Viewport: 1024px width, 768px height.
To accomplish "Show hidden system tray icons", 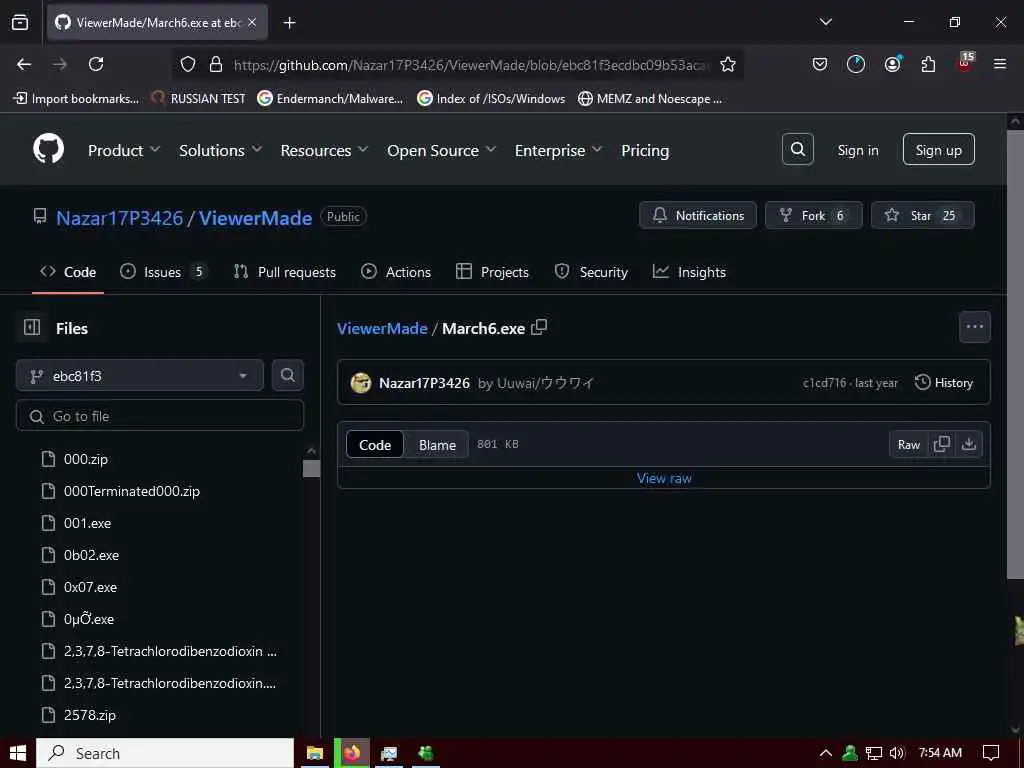I will tap(825, 753).
